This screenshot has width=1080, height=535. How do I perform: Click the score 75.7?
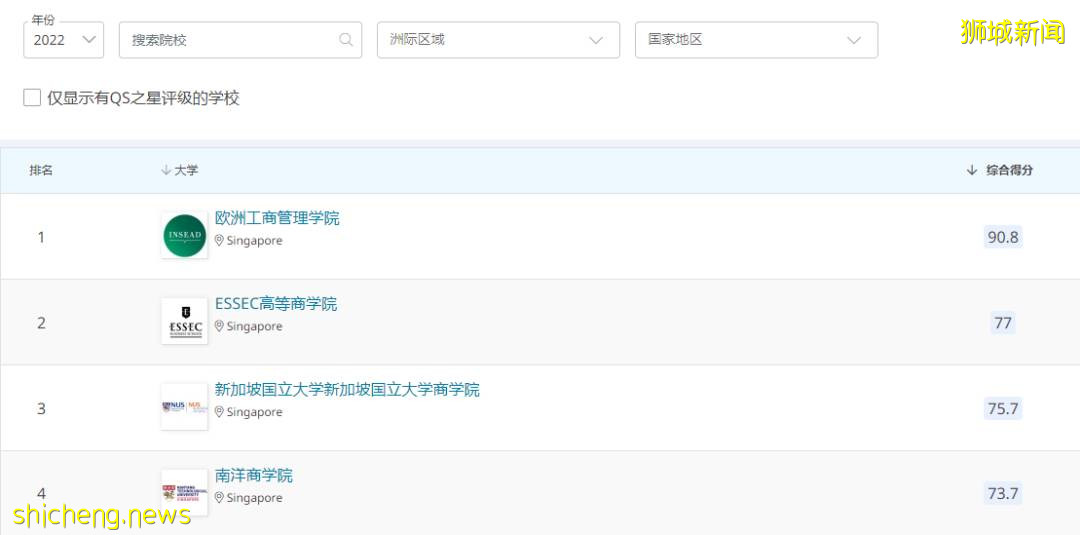pos(1003,408)
